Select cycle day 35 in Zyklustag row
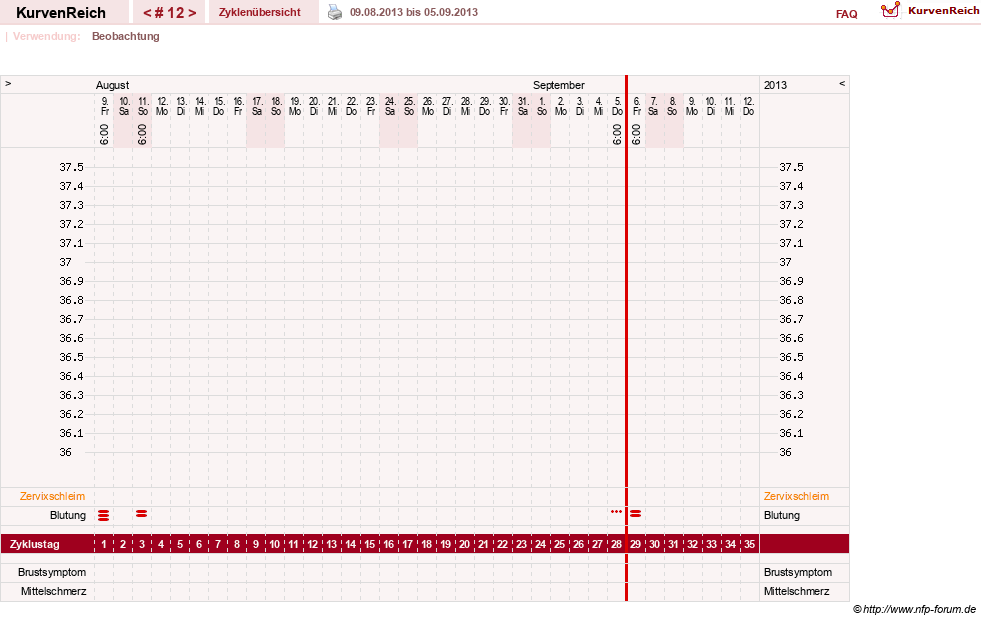 tap(750, 544)
